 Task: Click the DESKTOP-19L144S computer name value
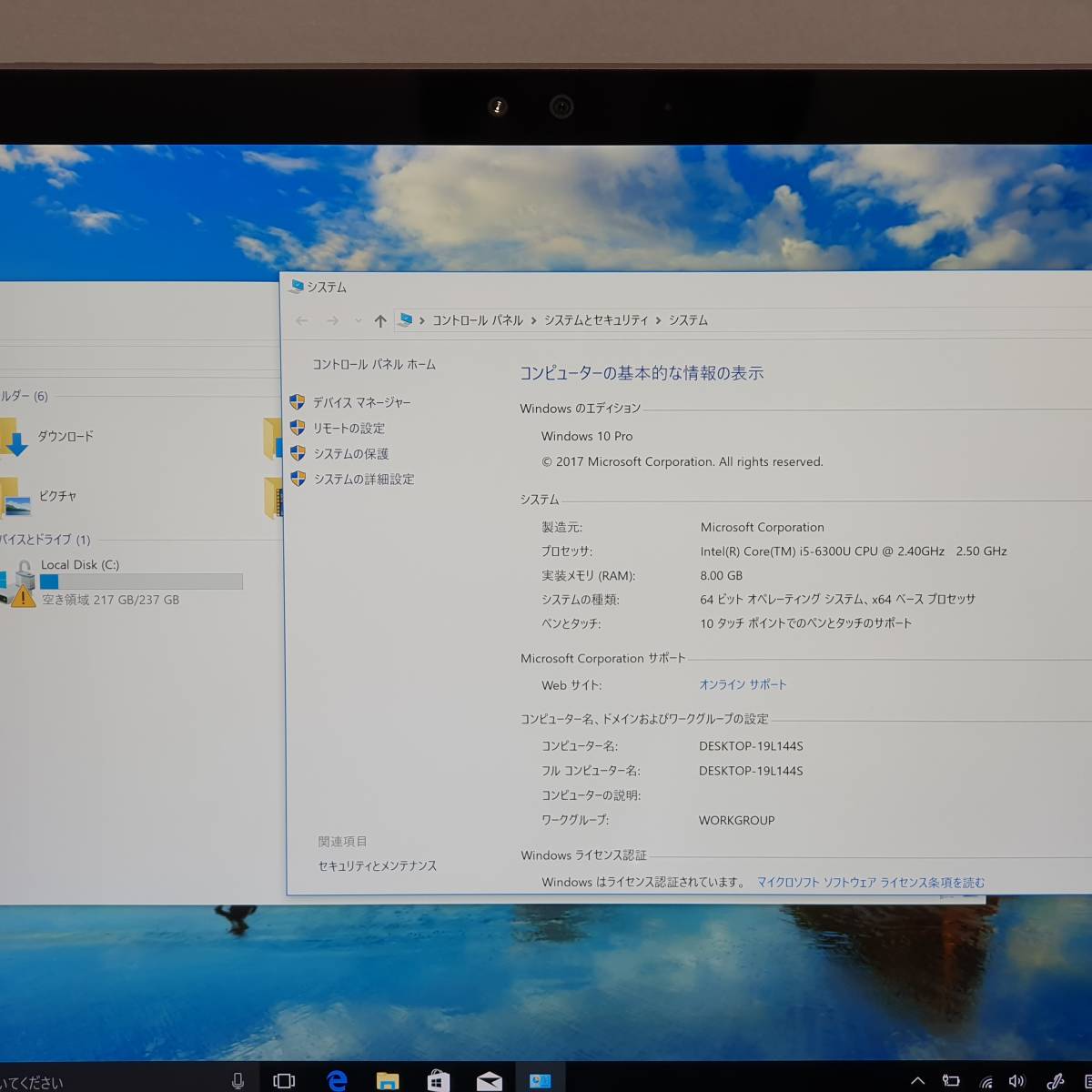pos(751,746)
